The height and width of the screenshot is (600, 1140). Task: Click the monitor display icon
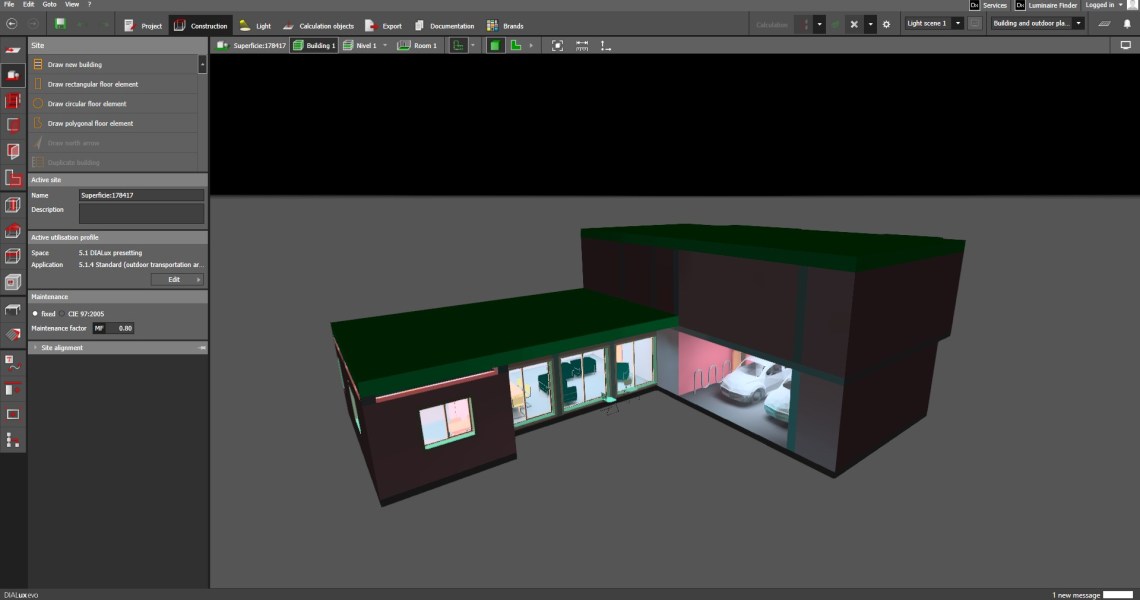1126,46
